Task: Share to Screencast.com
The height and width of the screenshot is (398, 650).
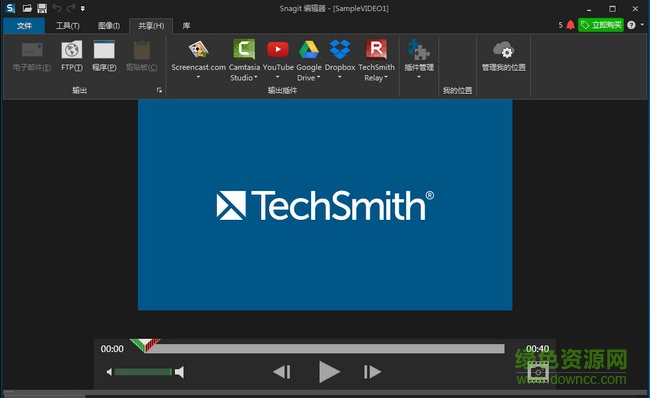Action: pos(199,56)
